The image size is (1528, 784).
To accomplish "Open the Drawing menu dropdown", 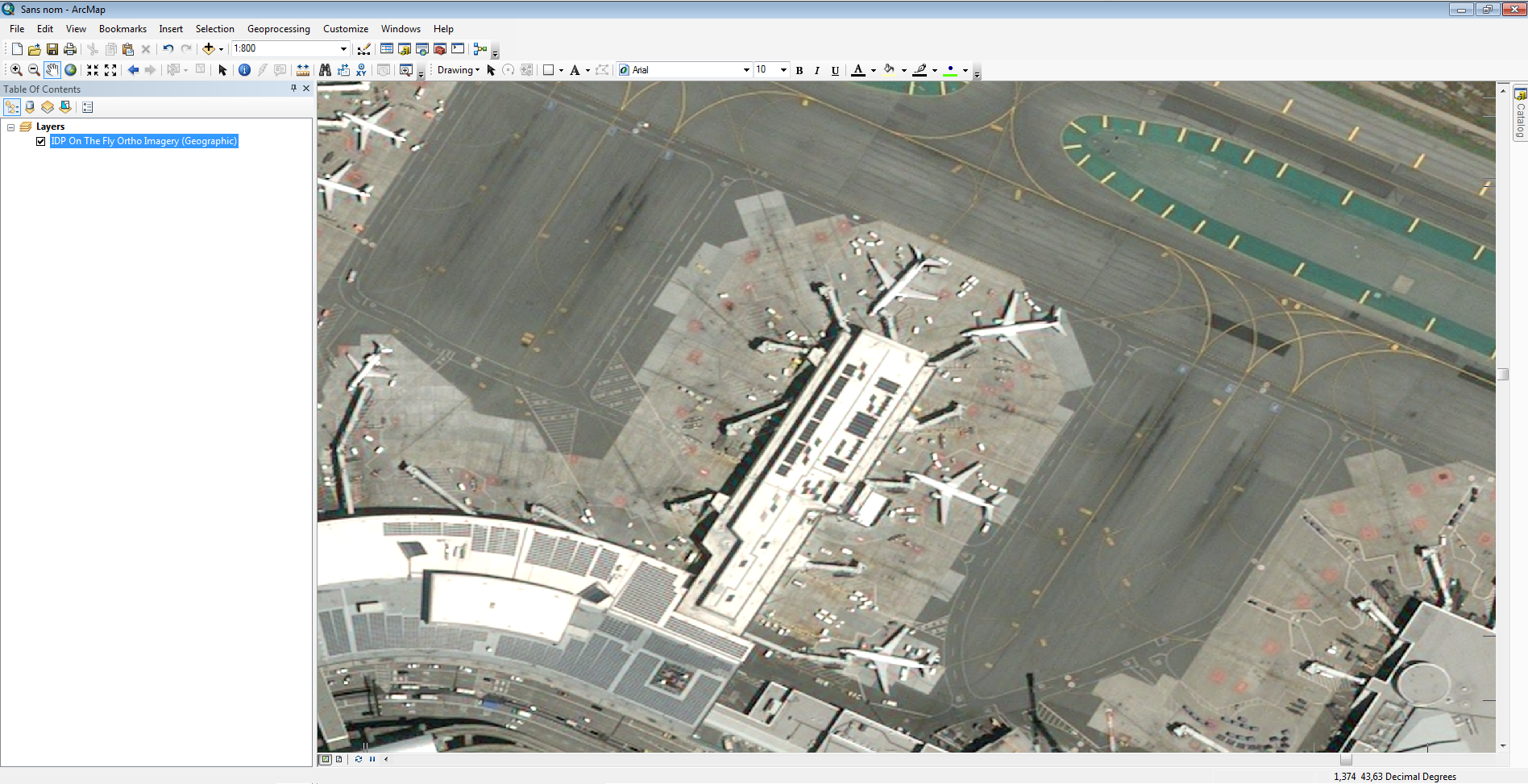I will (459, 70).
